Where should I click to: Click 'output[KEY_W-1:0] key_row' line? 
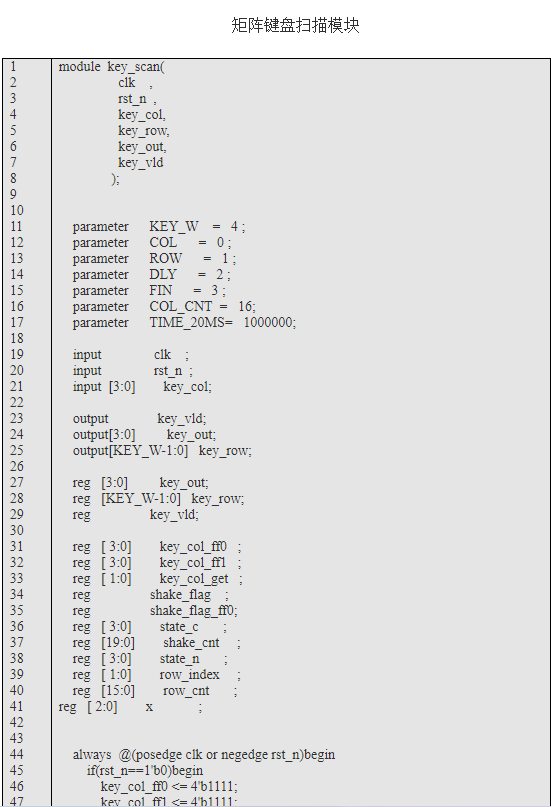point(162,450)
